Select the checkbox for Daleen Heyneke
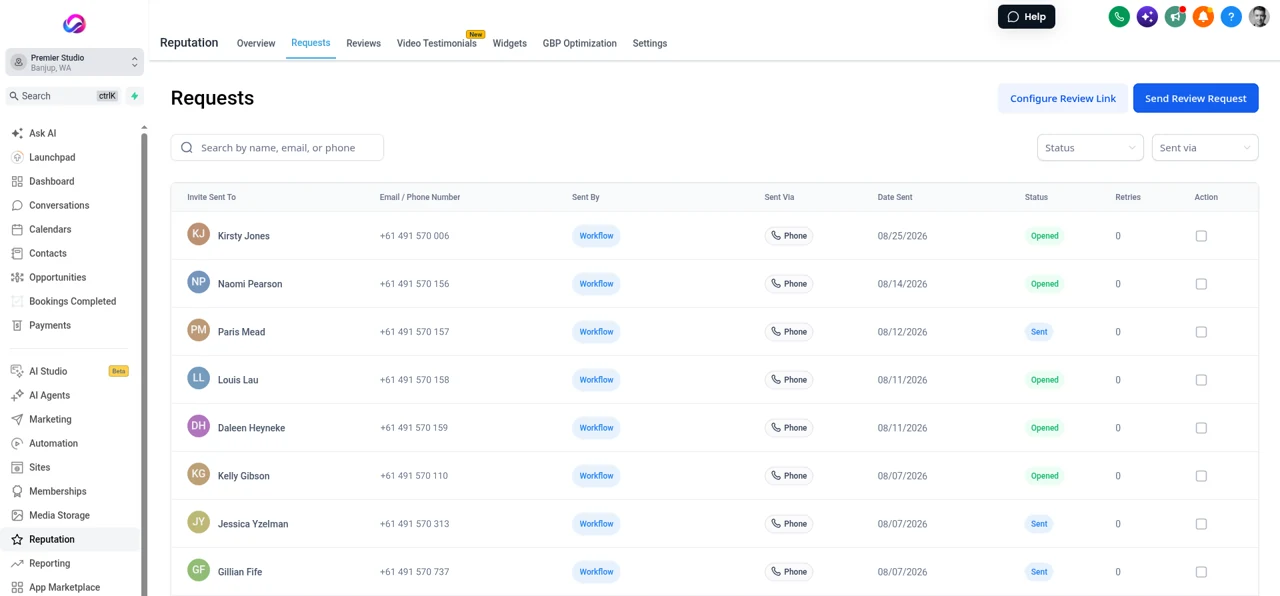Image resolution: width=1280 pixels, height=596 pixels. click(x=1201, y=428)
